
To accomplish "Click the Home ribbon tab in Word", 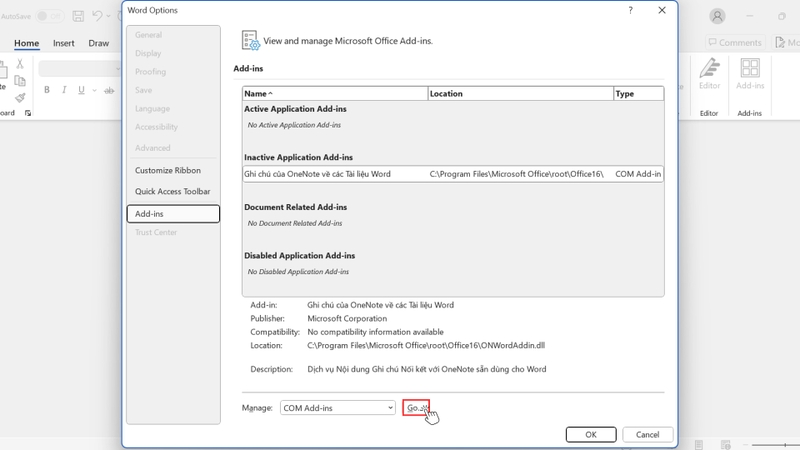I will click(x=27, y=43).
